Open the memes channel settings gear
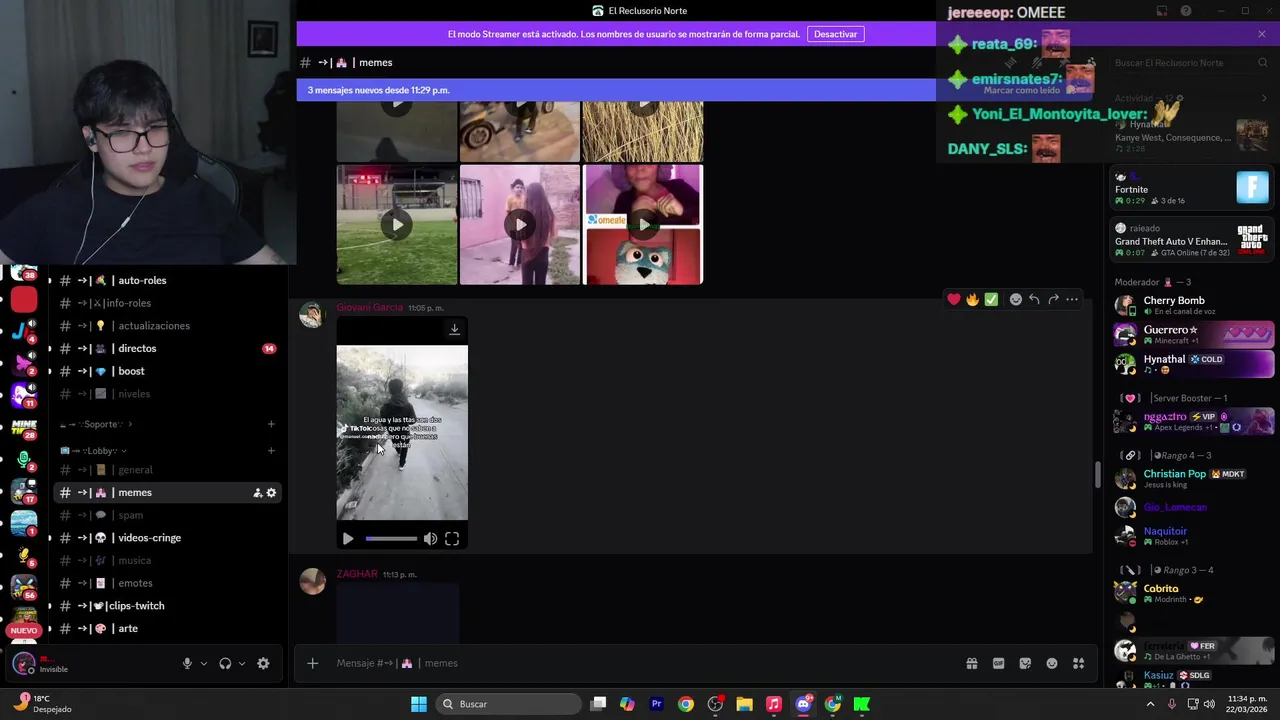 (x=271, y=493)
